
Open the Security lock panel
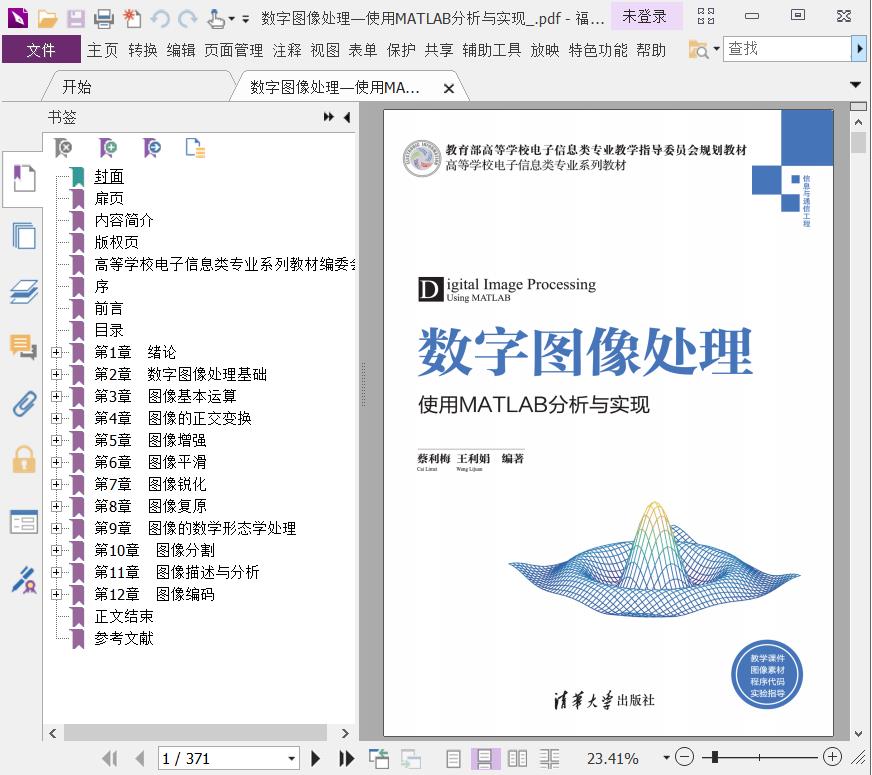pyautogui.click(x=24, y=459)
